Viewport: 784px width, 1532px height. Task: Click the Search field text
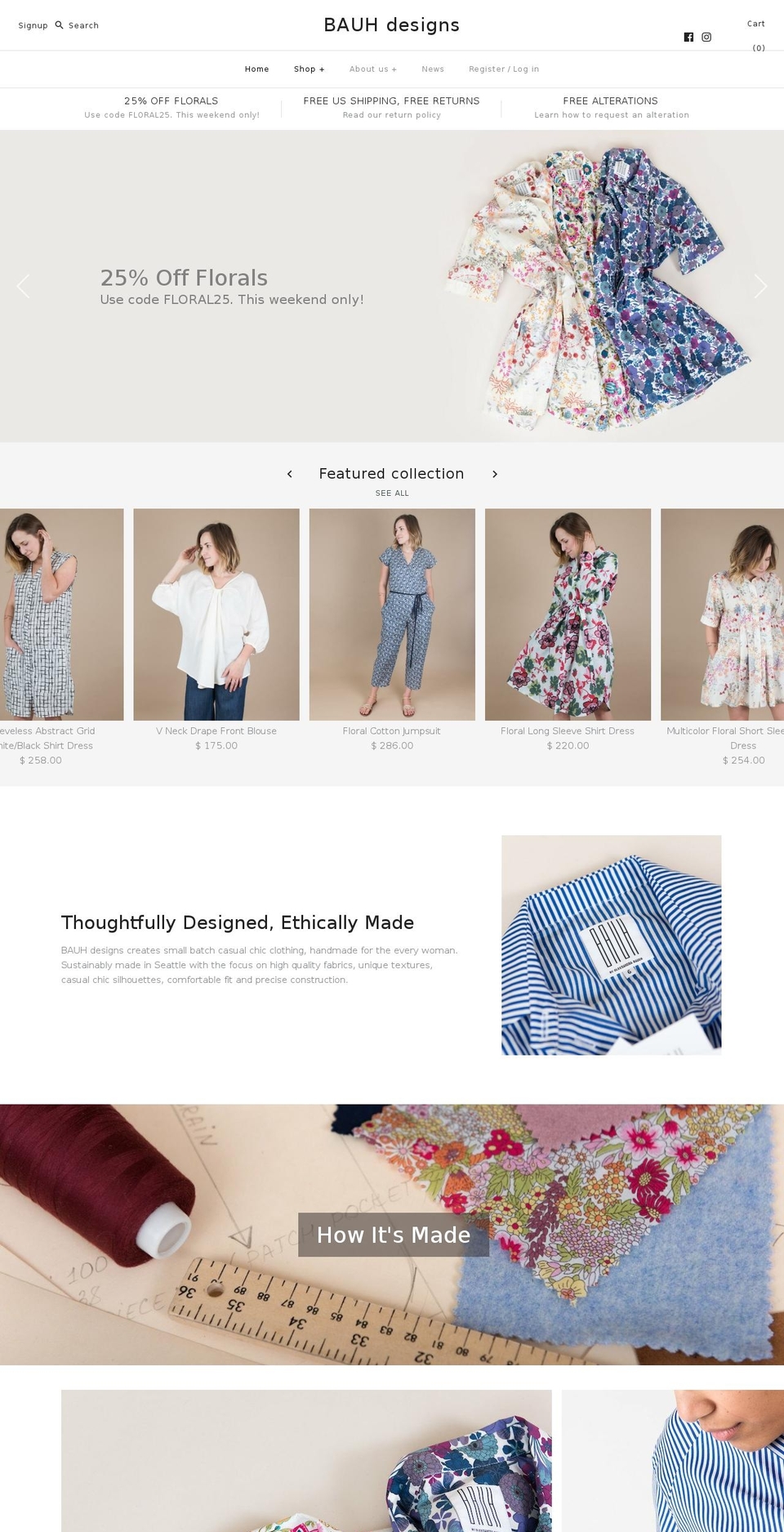pyautogui.click(x=83, y=25)
